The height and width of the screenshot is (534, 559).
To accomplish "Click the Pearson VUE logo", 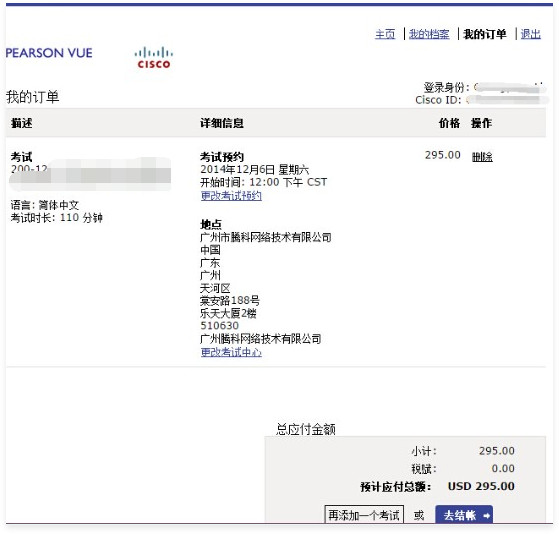I will point(49,53).
